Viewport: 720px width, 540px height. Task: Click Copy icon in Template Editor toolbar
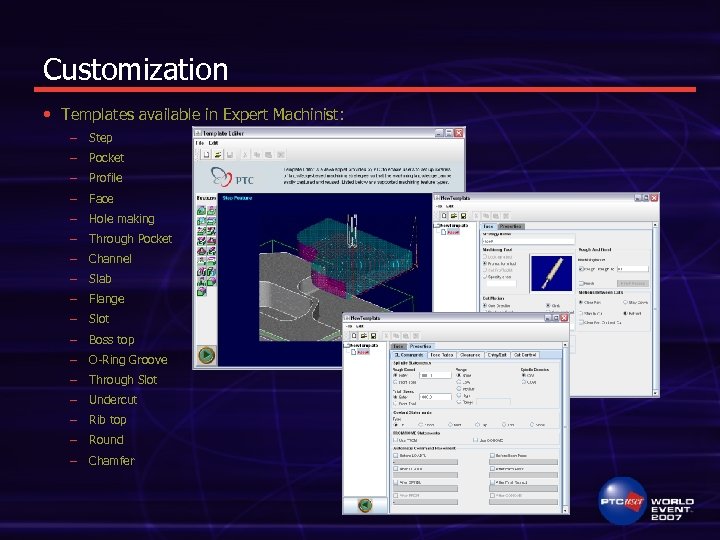pos(257,155)
